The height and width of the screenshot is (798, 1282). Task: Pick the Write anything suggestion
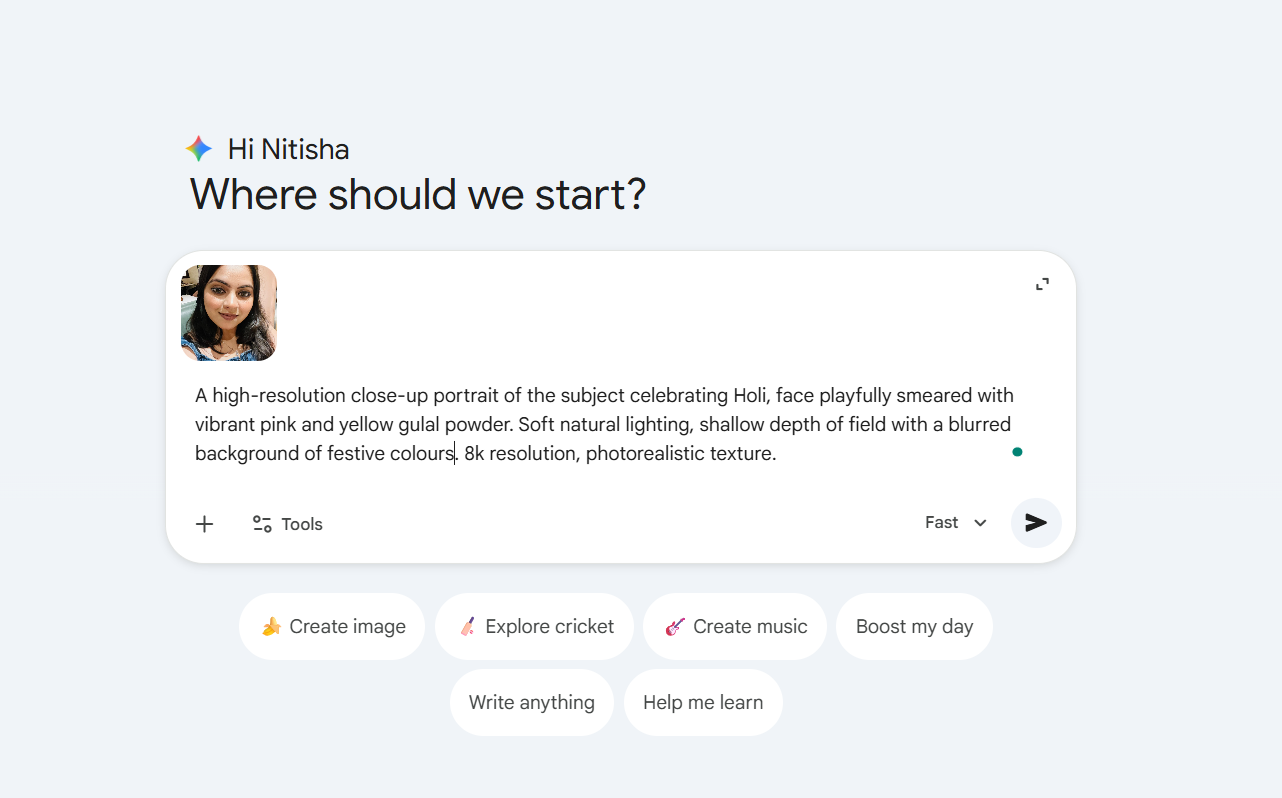coord(531,703)
